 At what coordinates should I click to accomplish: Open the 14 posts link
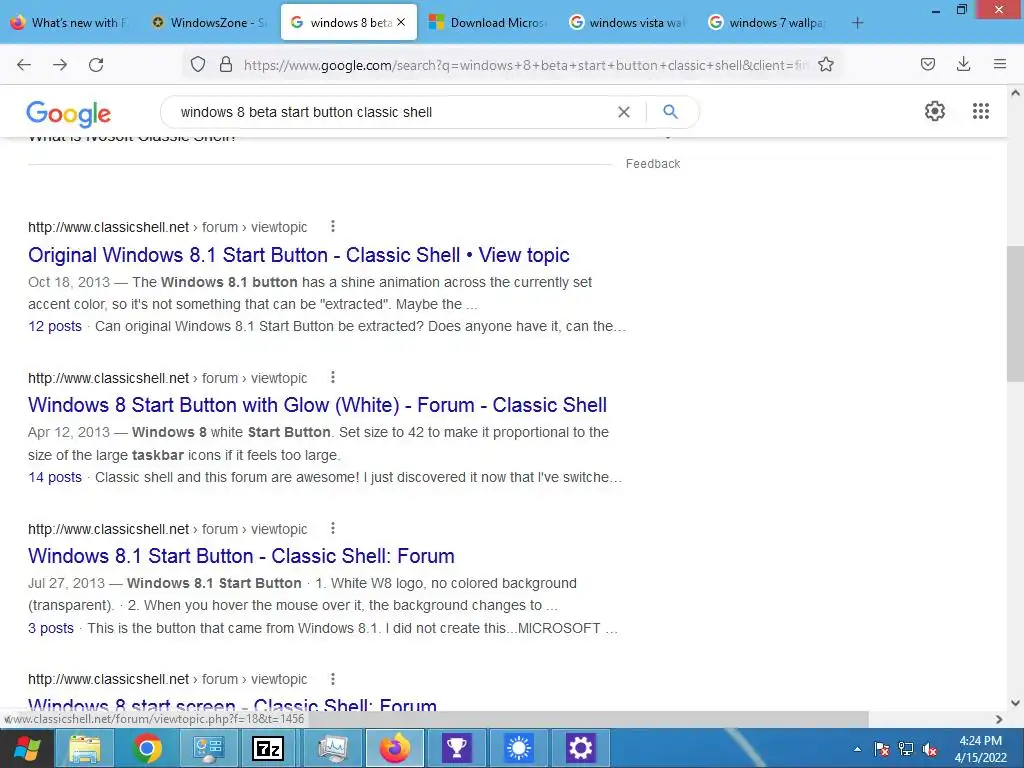(55, 477)
